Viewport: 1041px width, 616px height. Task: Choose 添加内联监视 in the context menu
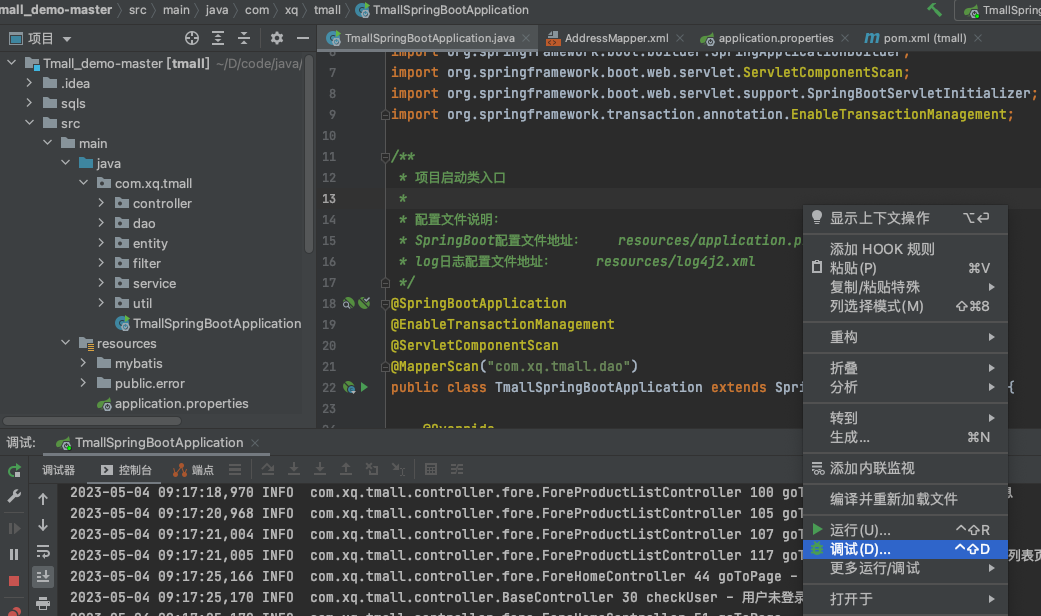[x=906, y=468]
